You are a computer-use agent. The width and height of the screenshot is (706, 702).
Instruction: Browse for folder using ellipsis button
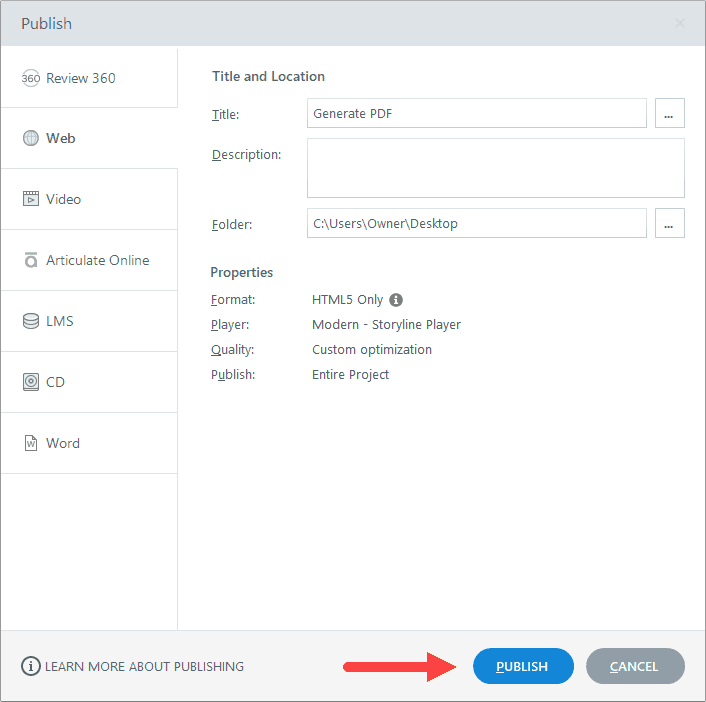coord(670,223)
